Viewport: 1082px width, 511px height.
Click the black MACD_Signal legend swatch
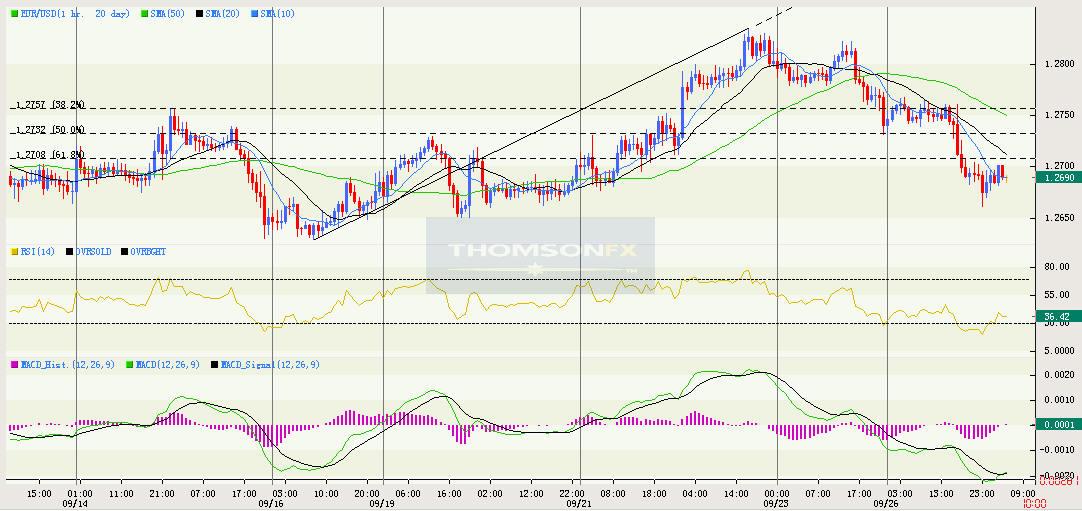point(215,364)
